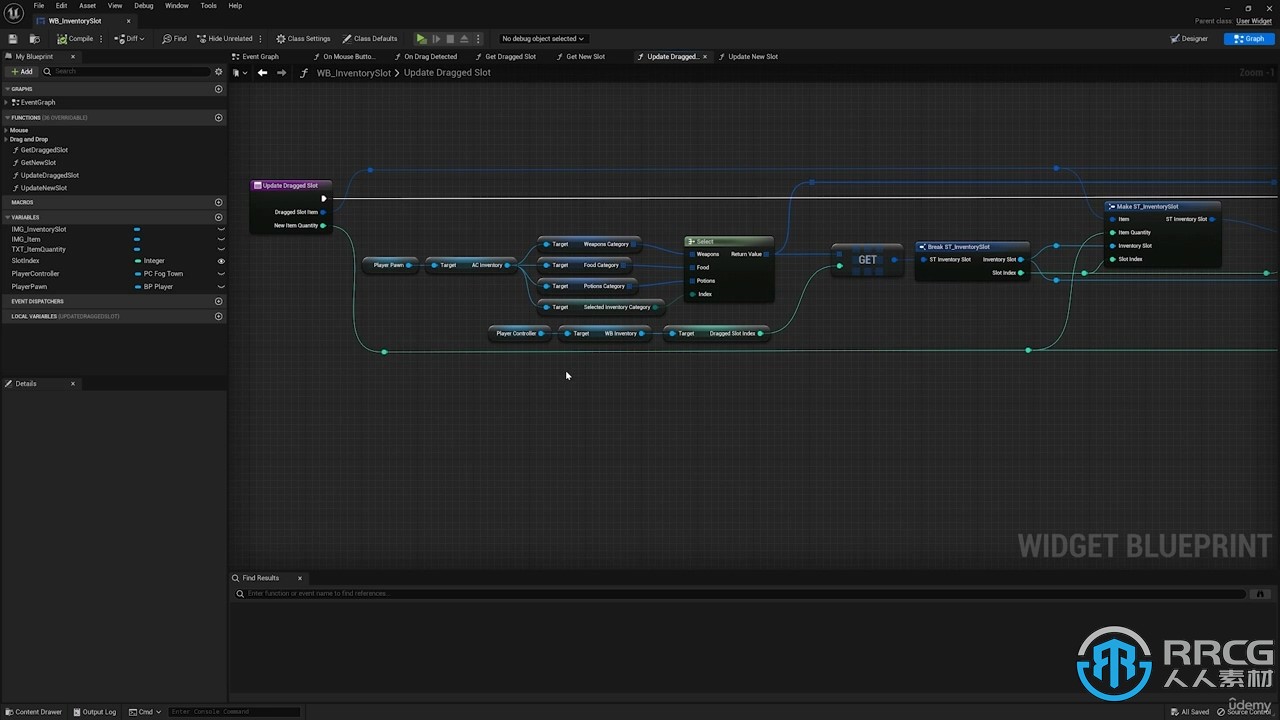Toggle SlotIndex variable visibility eye
Screen dimensions: 1280x720
[221, 261]
